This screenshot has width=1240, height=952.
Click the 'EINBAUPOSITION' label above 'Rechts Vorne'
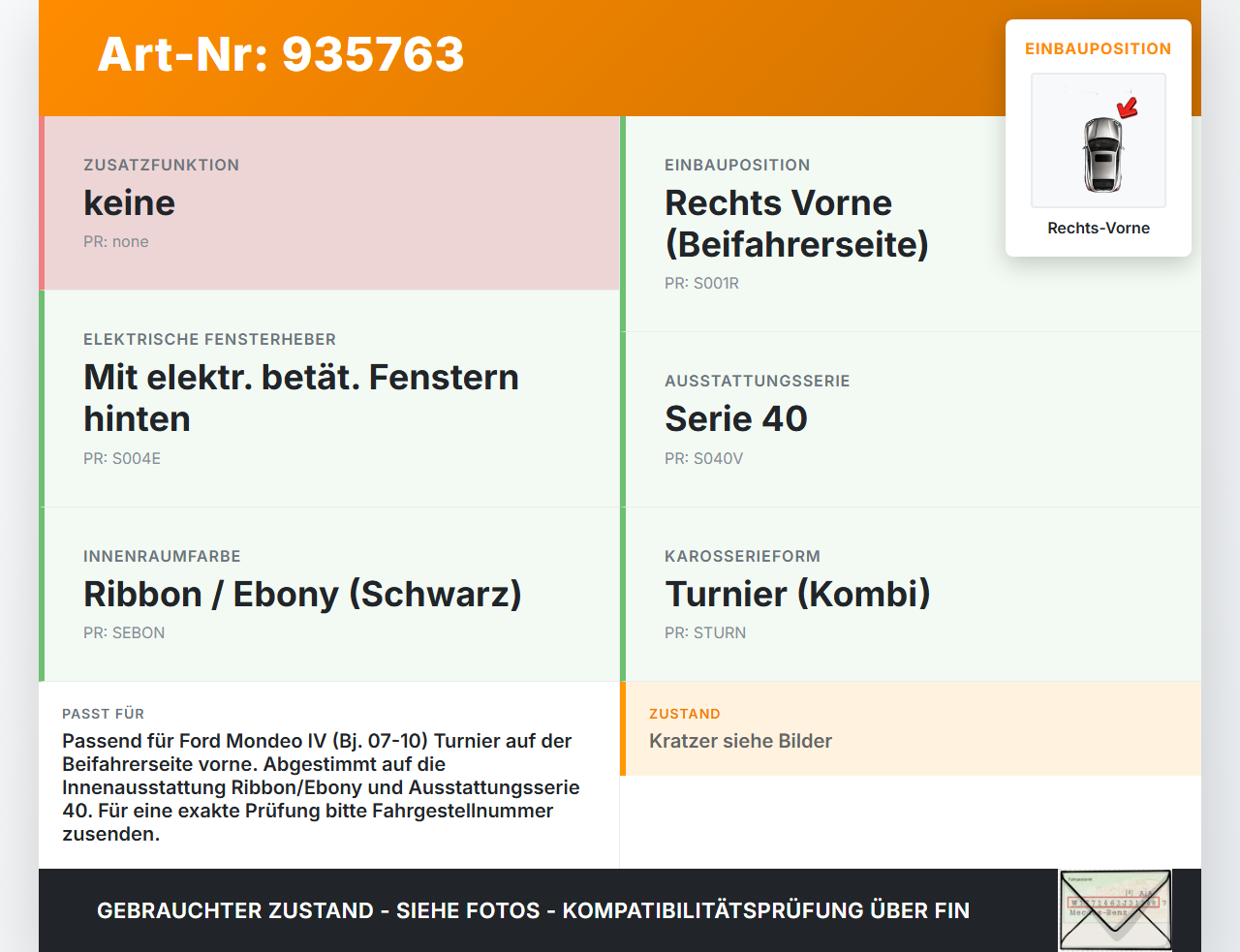pos(738,166)
